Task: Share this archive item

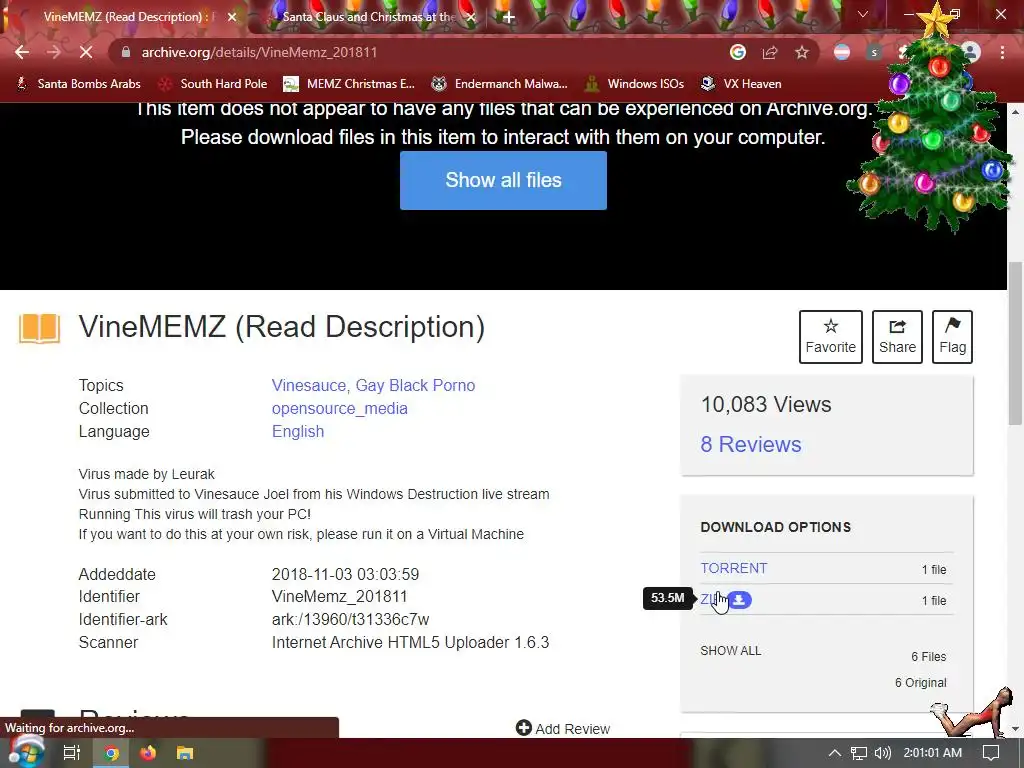Action: 897,336
